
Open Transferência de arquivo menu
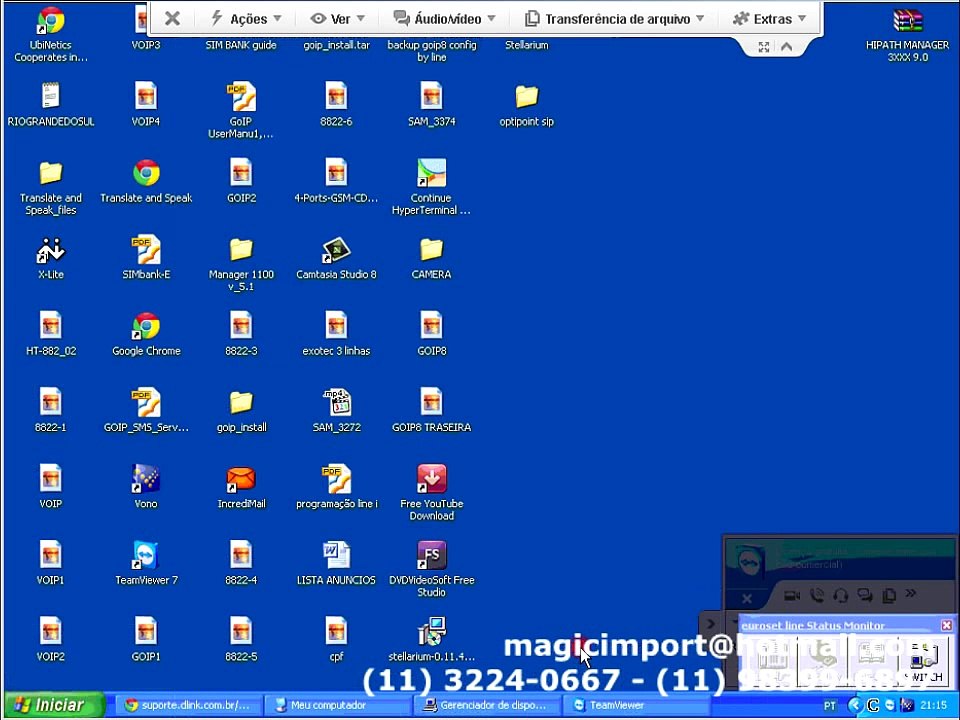[615, 19]
